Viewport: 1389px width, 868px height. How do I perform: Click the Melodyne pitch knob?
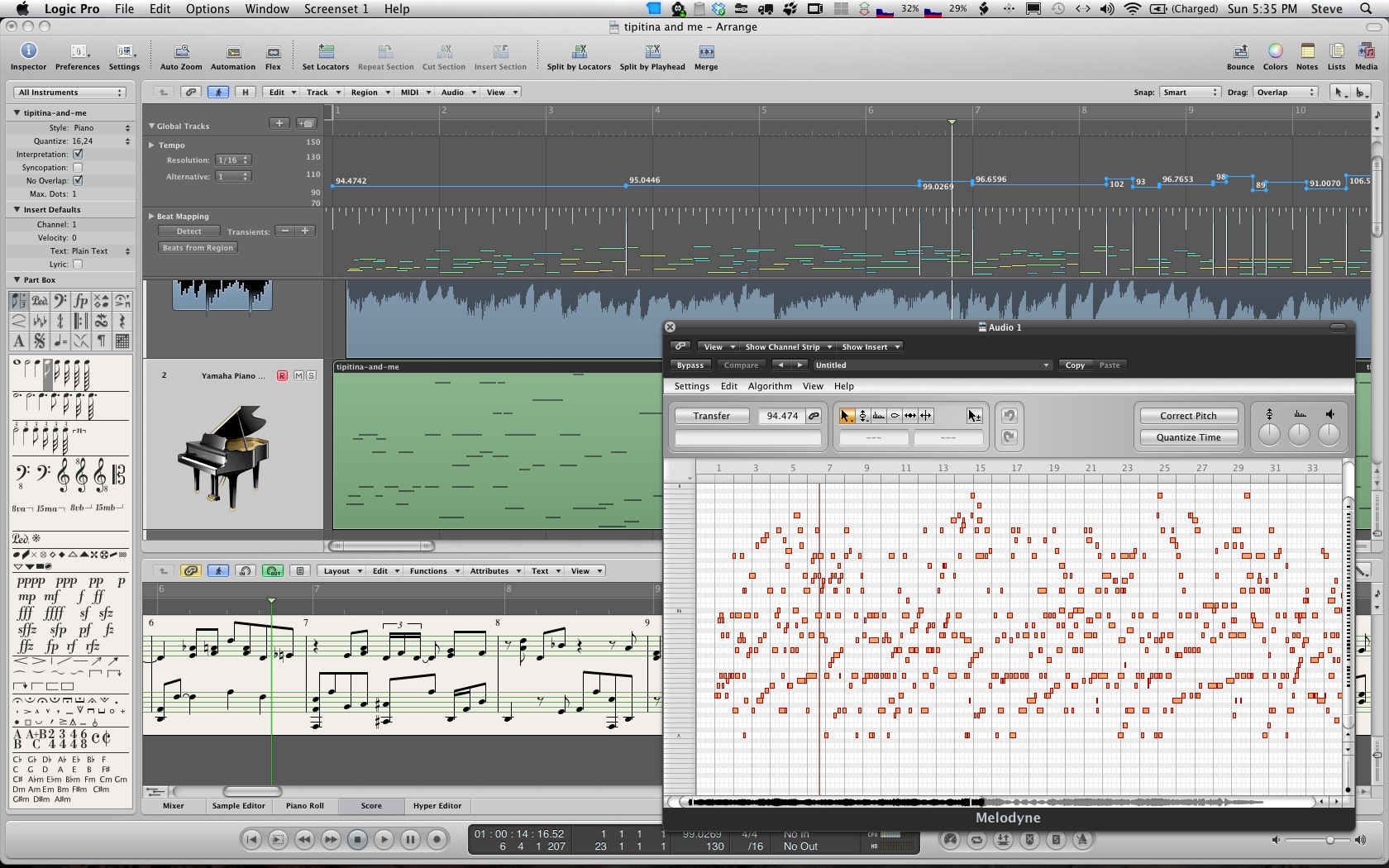point(1269,433)
